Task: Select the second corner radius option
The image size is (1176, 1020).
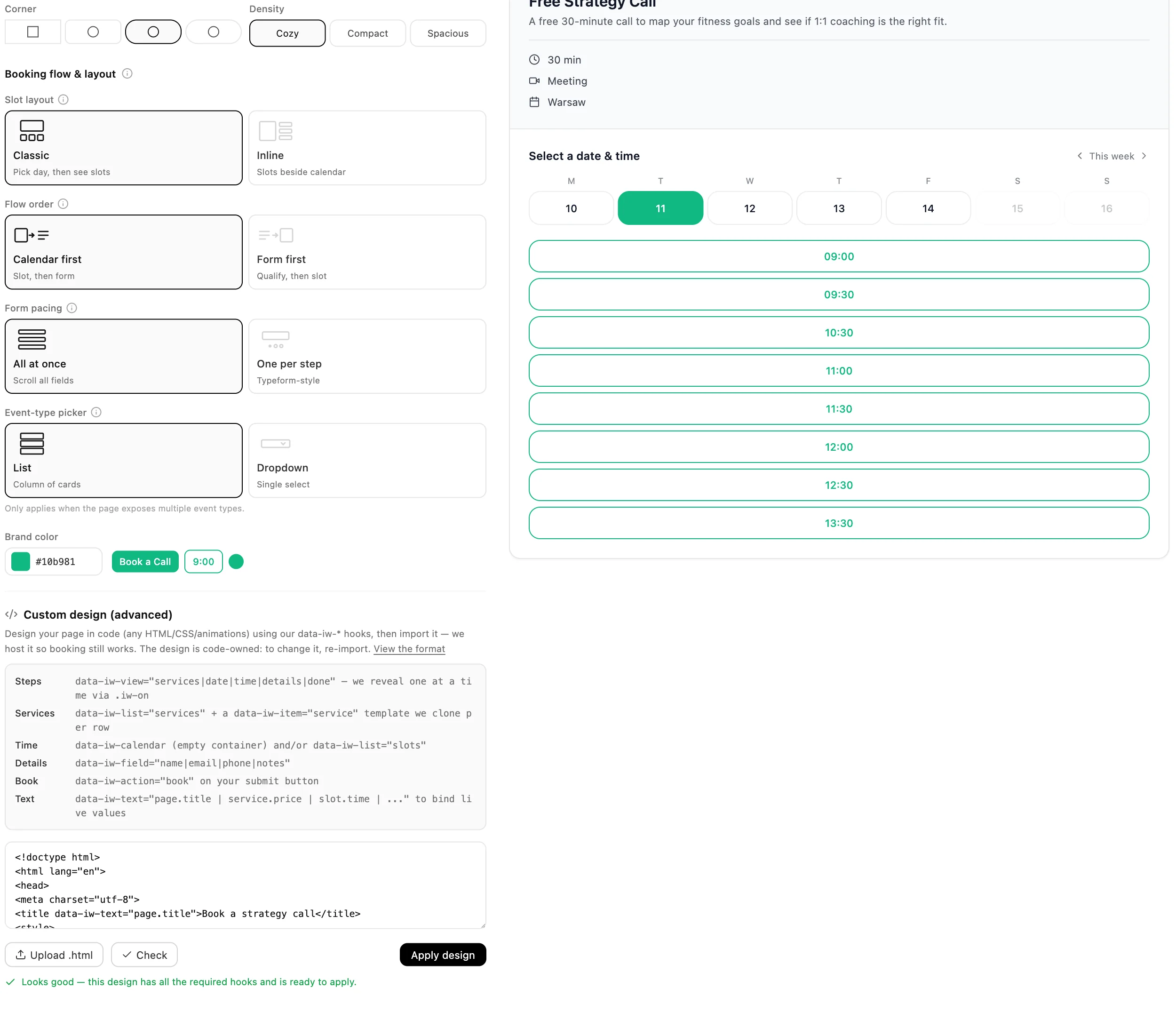Action: pyautogui.click(x=93, y=32)
